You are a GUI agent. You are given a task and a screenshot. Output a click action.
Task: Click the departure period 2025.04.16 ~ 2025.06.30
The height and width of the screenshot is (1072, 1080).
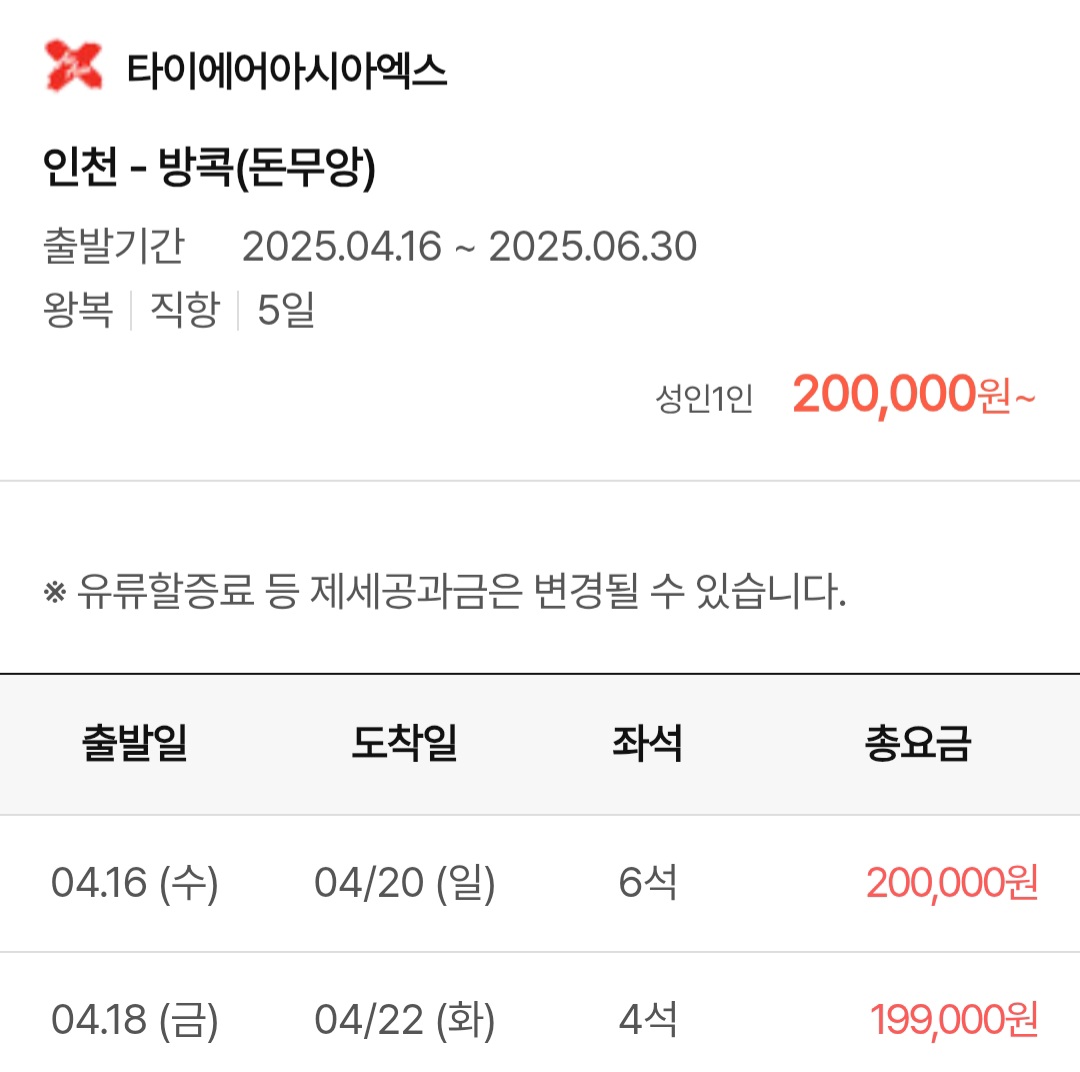(469, 247)
